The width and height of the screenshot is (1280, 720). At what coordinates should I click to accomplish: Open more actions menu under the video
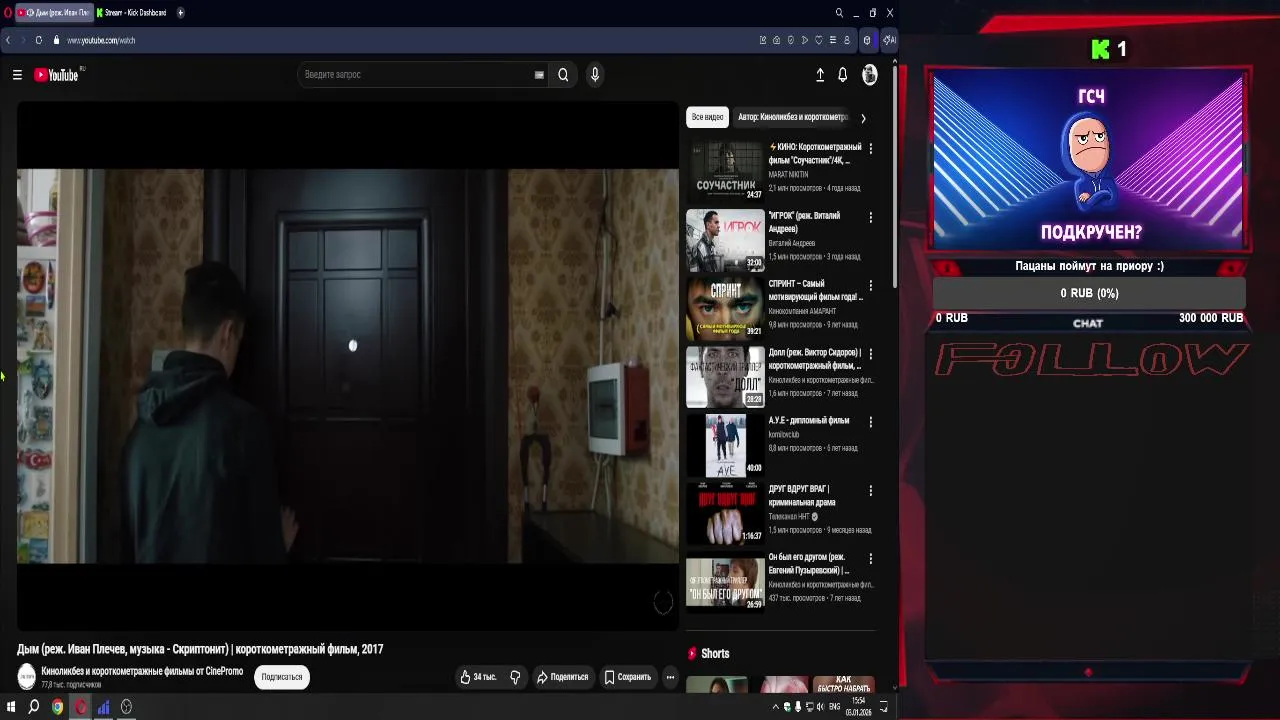tap(670, 677)
